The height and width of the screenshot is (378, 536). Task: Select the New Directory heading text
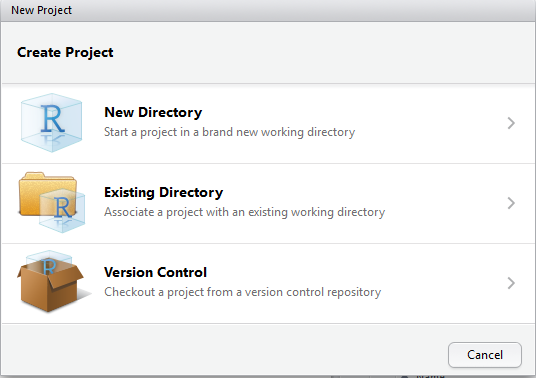pyautogui.click(x=153, y=112)
